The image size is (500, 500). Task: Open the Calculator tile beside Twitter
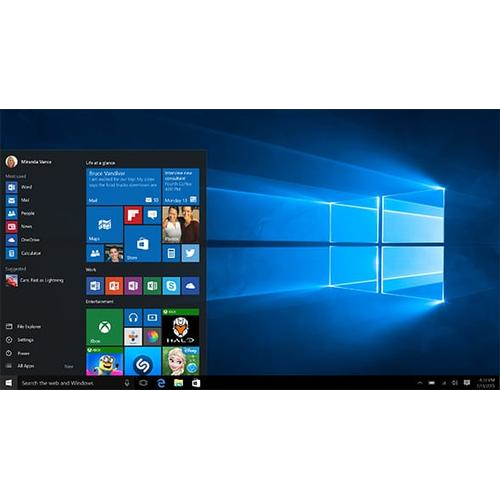click(x=171, y=253)
